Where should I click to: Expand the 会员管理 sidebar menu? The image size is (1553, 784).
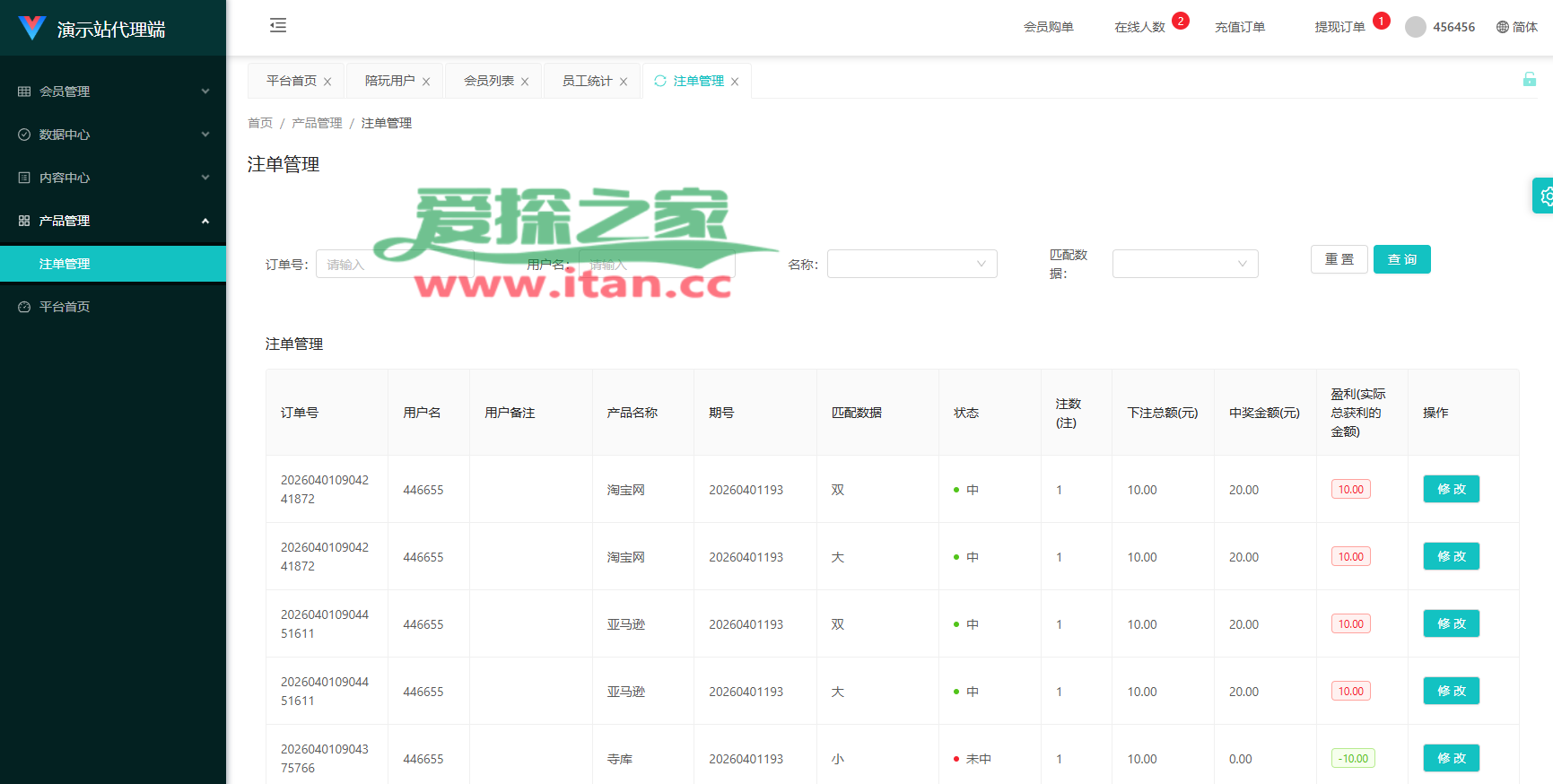(x=113, y=91)
